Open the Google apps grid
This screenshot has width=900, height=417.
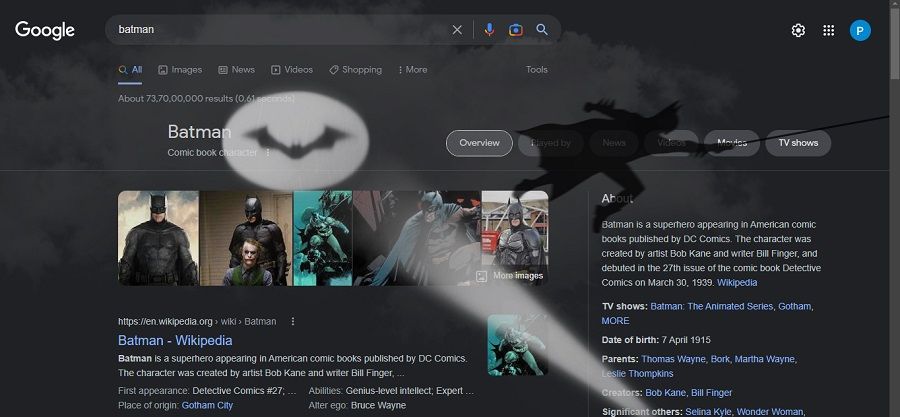[828, 30]
